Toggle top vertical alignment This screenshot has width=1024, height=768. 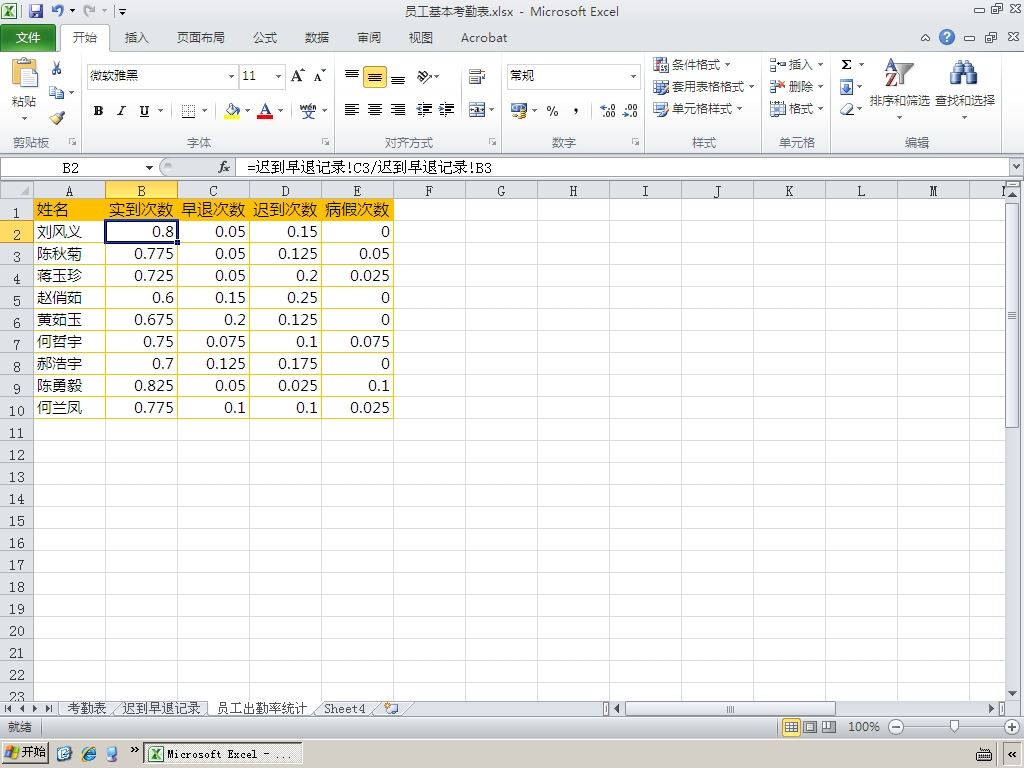point(352,76)
